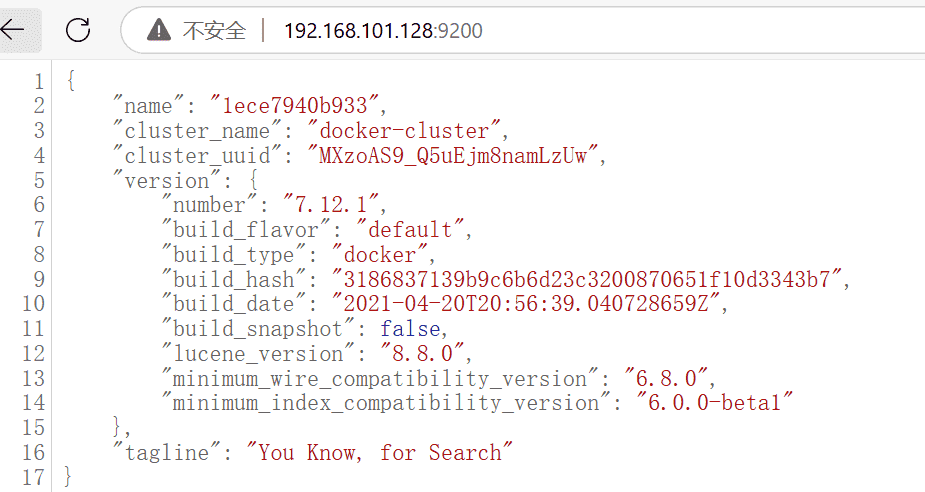Click the build_flavor value "default"

412,230
